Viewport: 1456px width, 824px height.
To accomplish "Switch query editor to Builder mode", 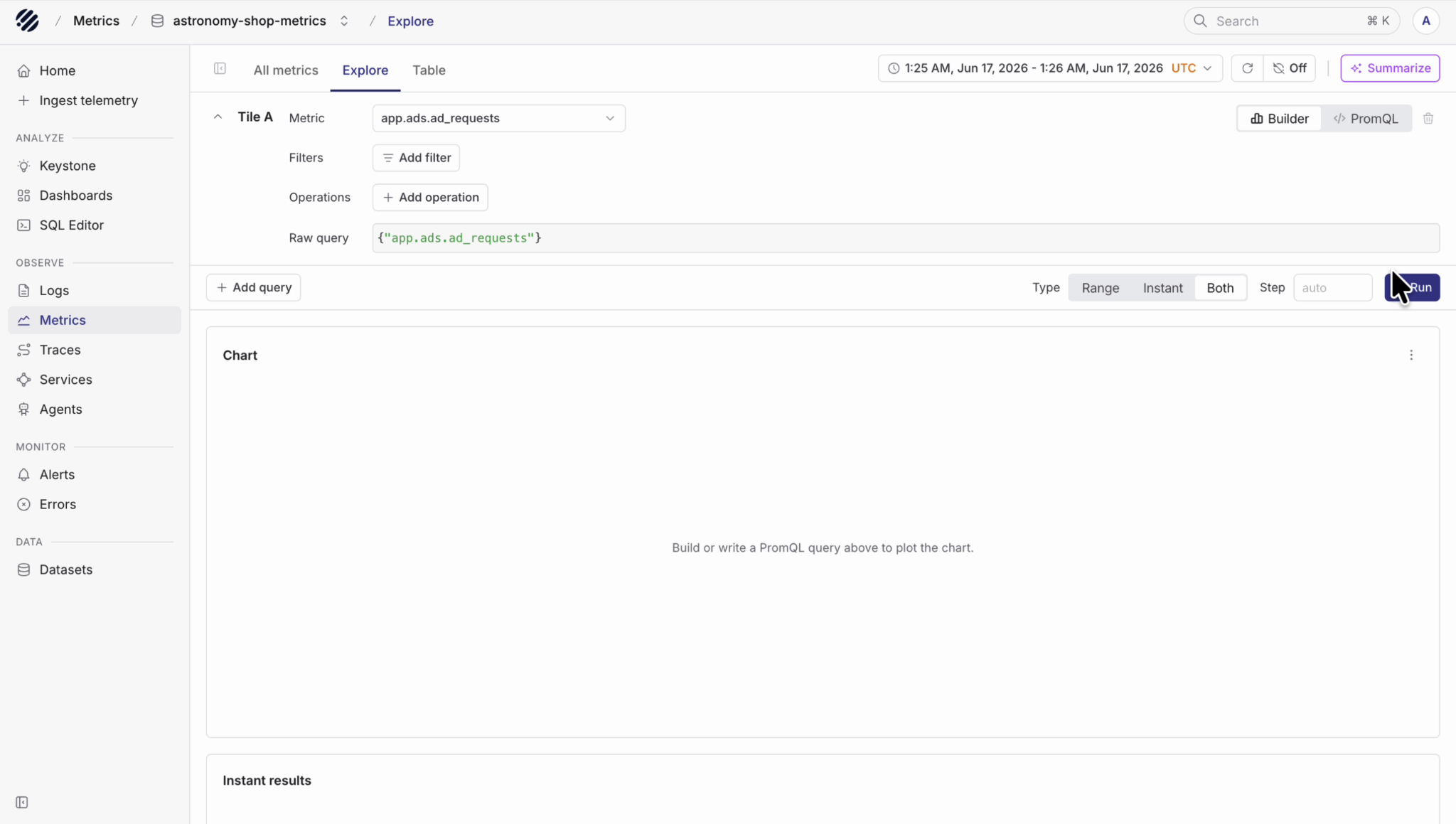I will pos(1280,119).
